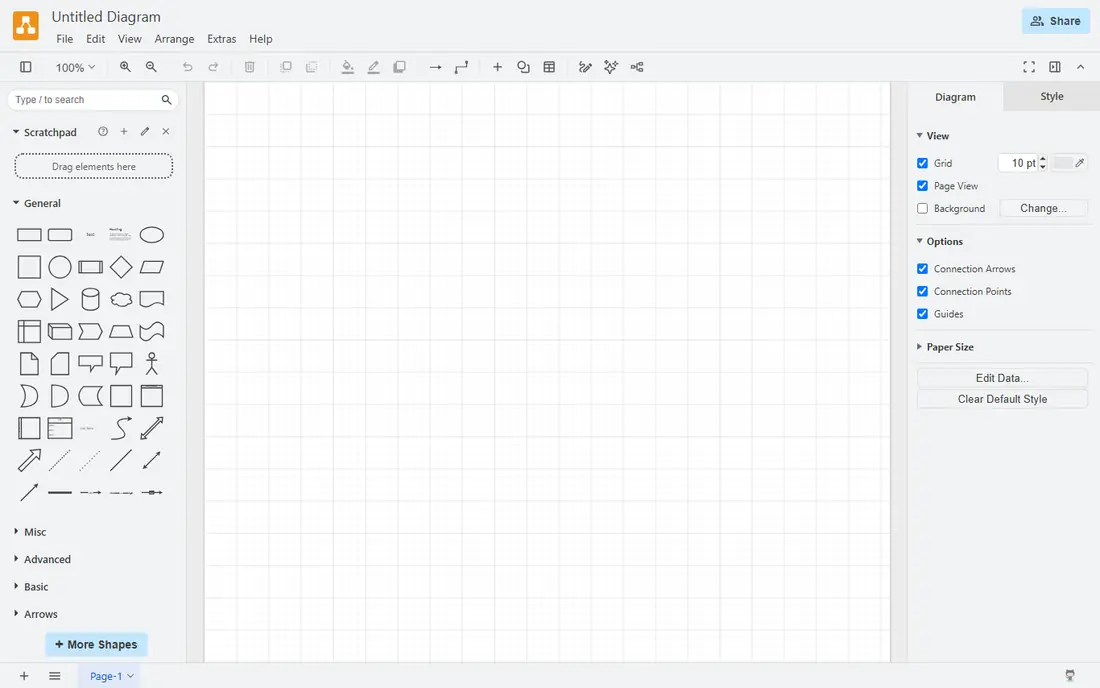This screenshot has height=688, width=1100.
Task: Expand the Arrows shapes section
Action: pyautogui.click(x=36, y=614)
